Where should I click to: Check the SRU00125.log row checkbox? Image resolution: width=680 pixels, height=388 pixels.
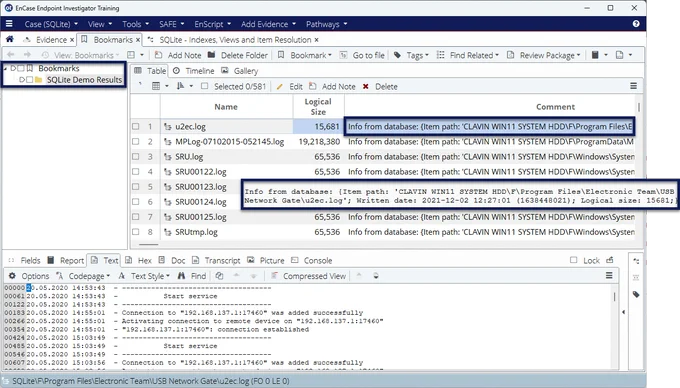[136, 217]
